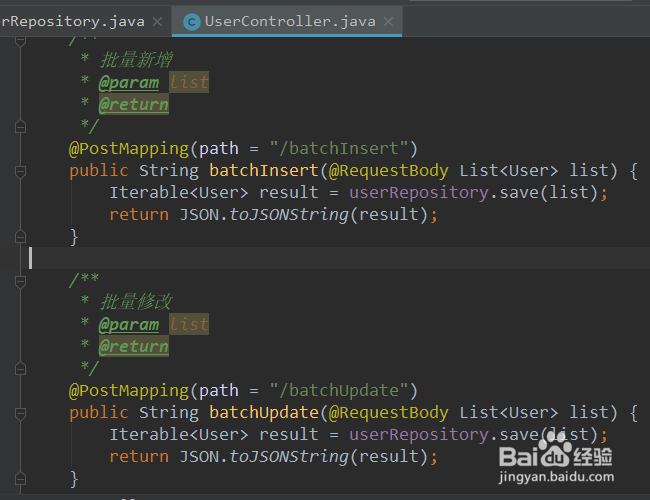Click toJSONString in the batchInsert method

(289, 215)
